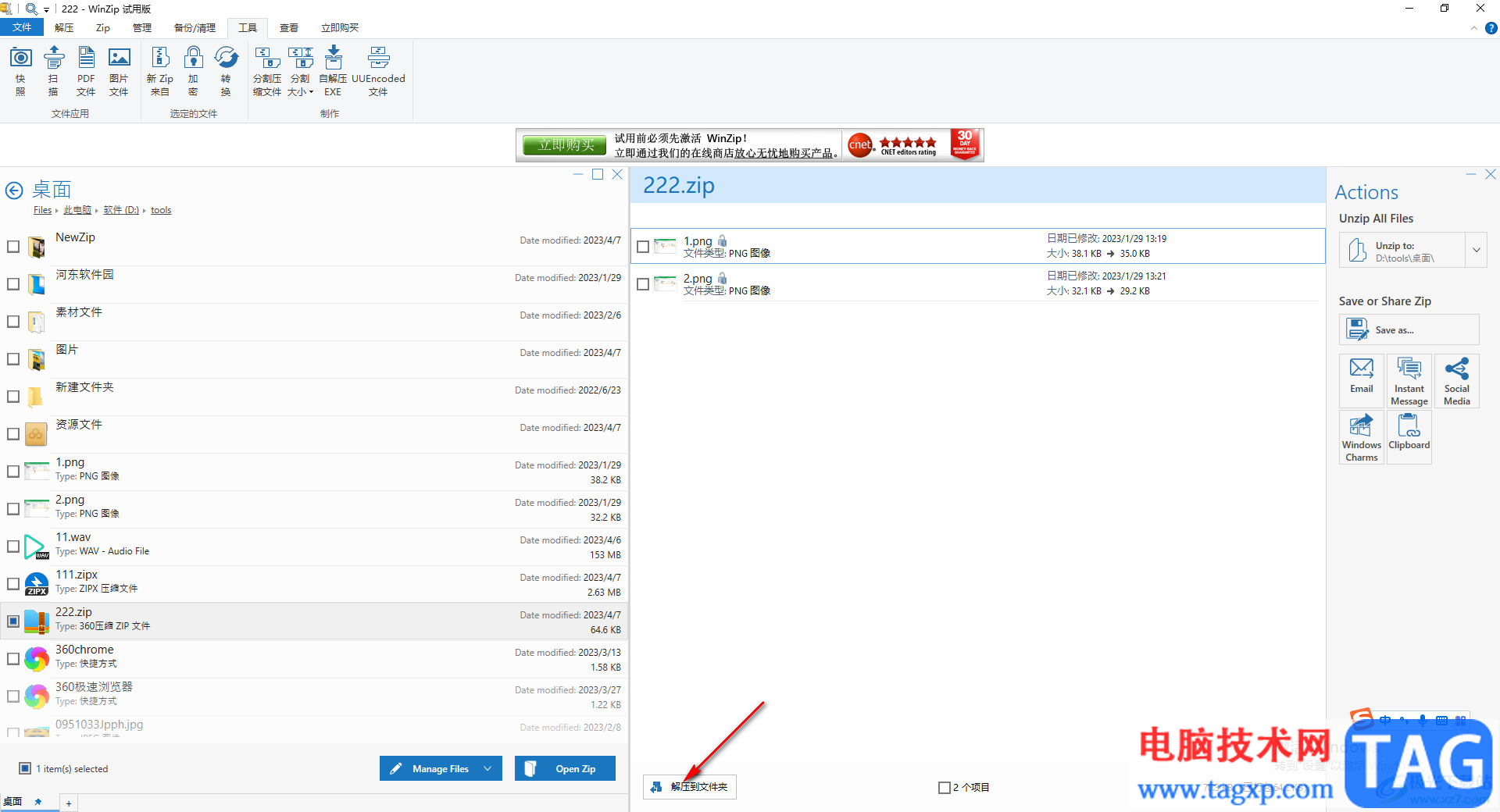Click the 软件 (D:) breadcrumb link
The width and height of the screenshot is (1500, 812).
click(121, 210)
